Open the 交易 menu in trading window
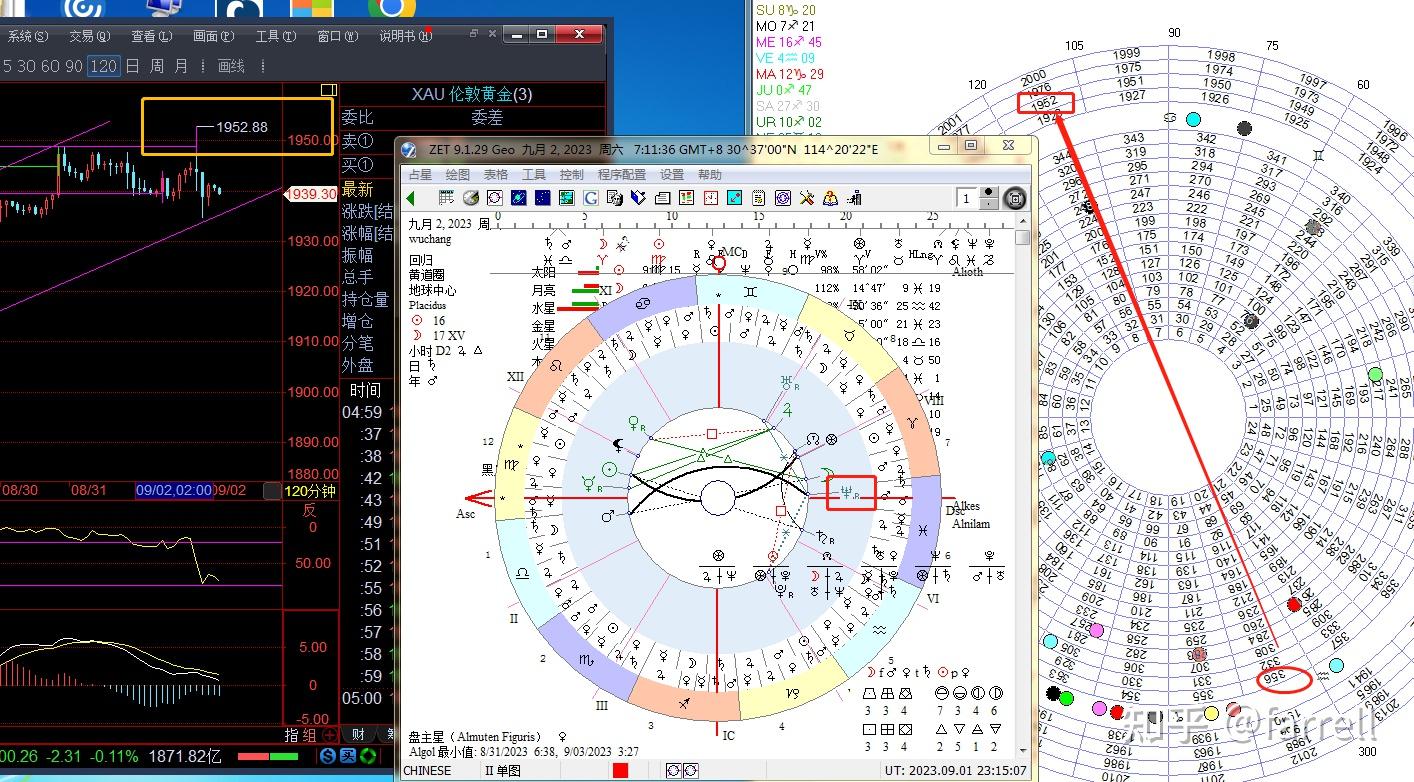The image size is (1414, 782). tap(89, 36)
